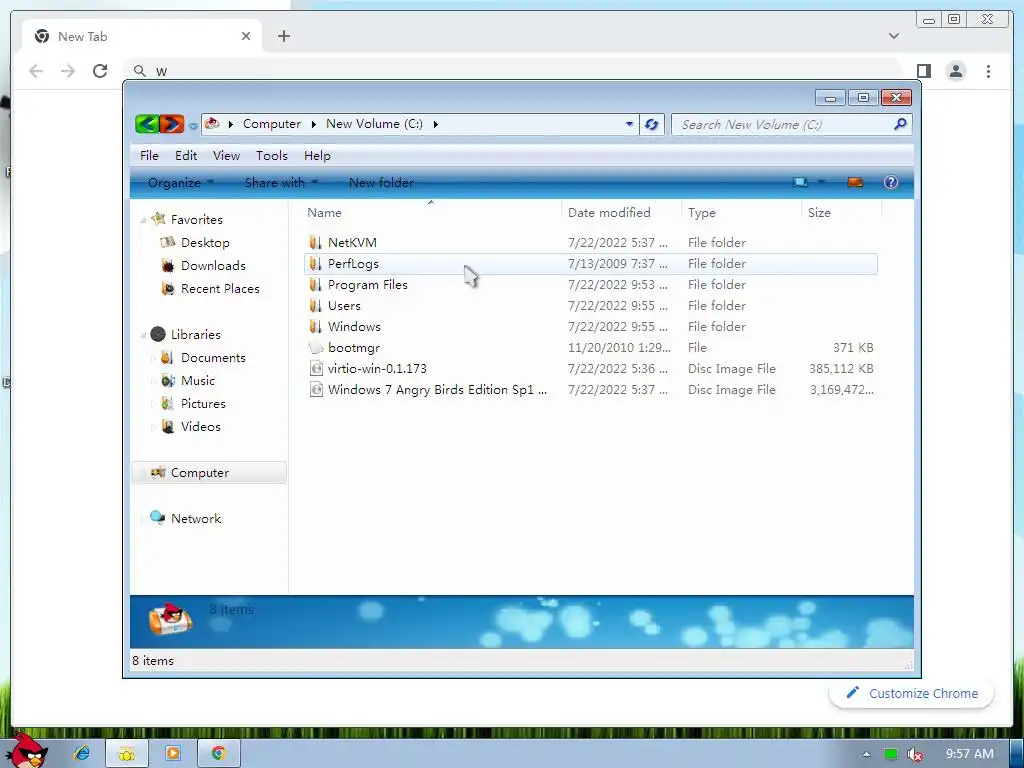This screenshot has width=1024, height=768.
Task: Click the search magnifier icon in Explorer
Action: tap(900, 123)
